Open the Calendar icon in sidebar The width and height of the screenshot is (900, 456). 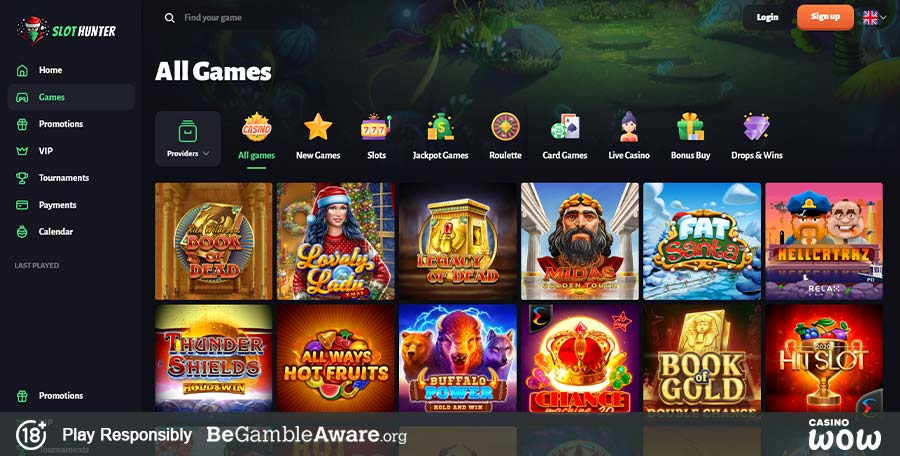[x=22, y=232]
